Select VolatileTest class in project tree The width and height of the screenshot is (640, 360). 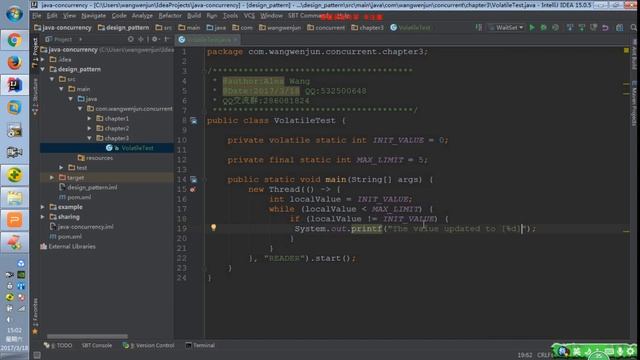(x=107, y=148)
